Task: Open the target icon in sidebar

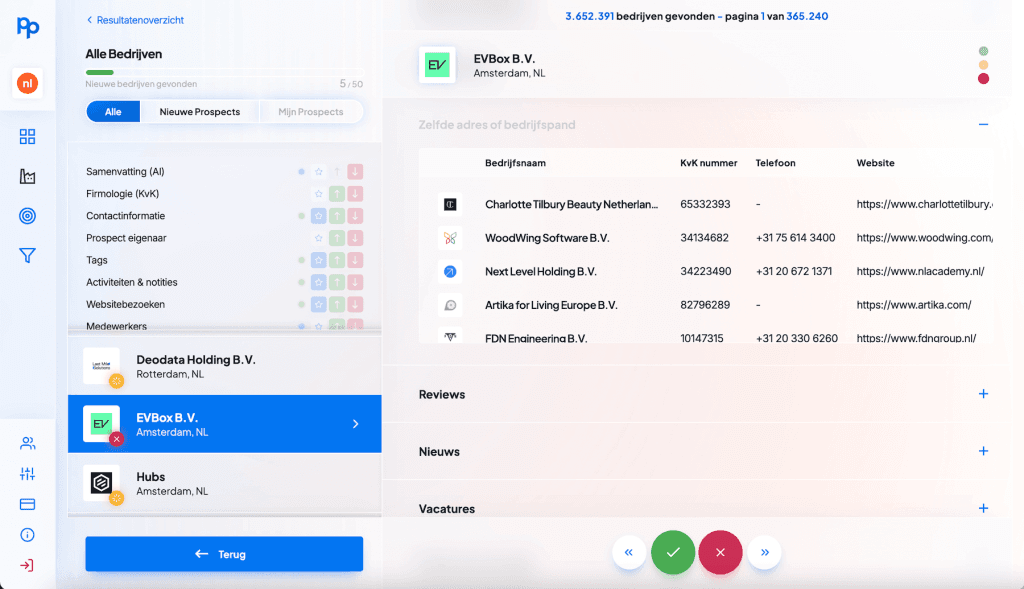Action: tap(27, 216)
